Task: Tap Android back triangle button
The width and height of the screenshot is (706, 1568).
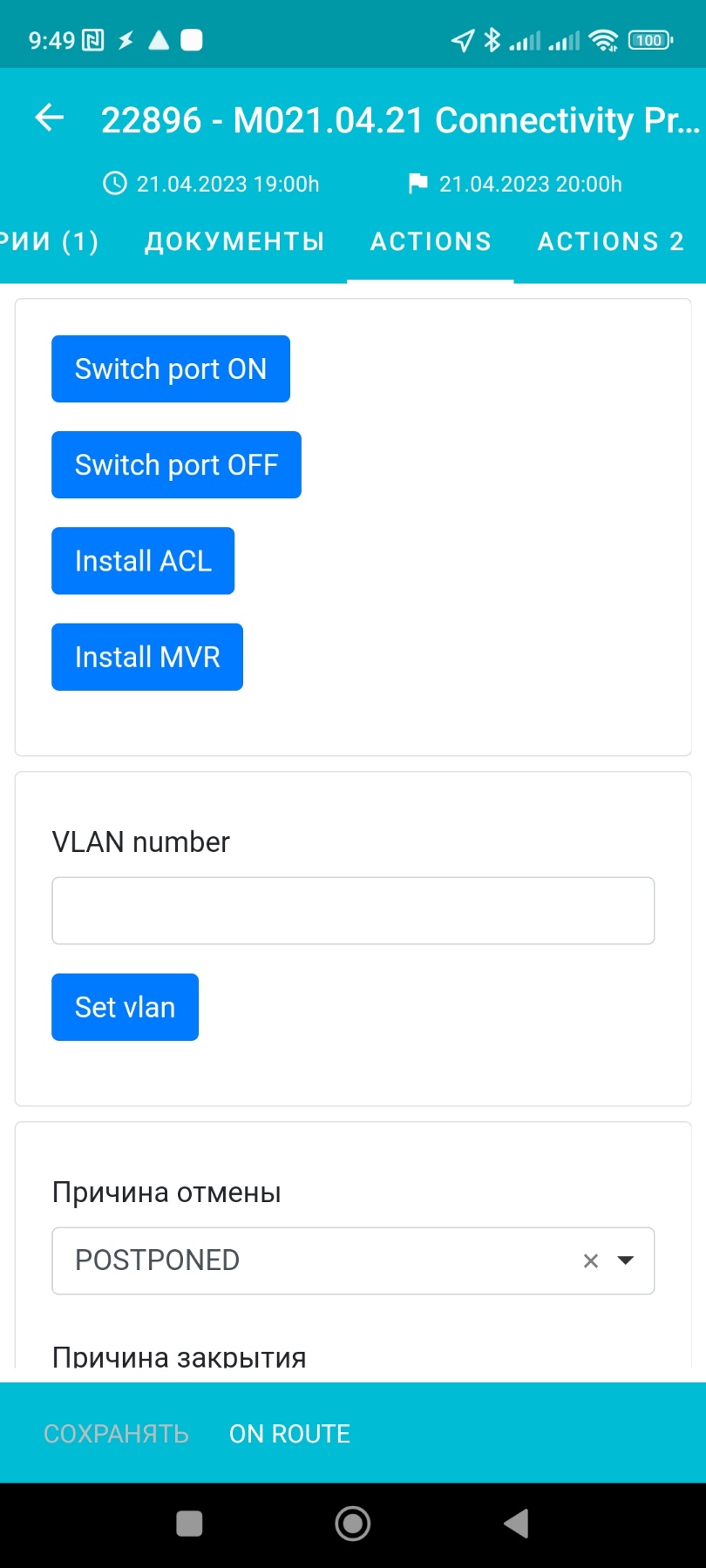Action: (x=516, y=1524)
